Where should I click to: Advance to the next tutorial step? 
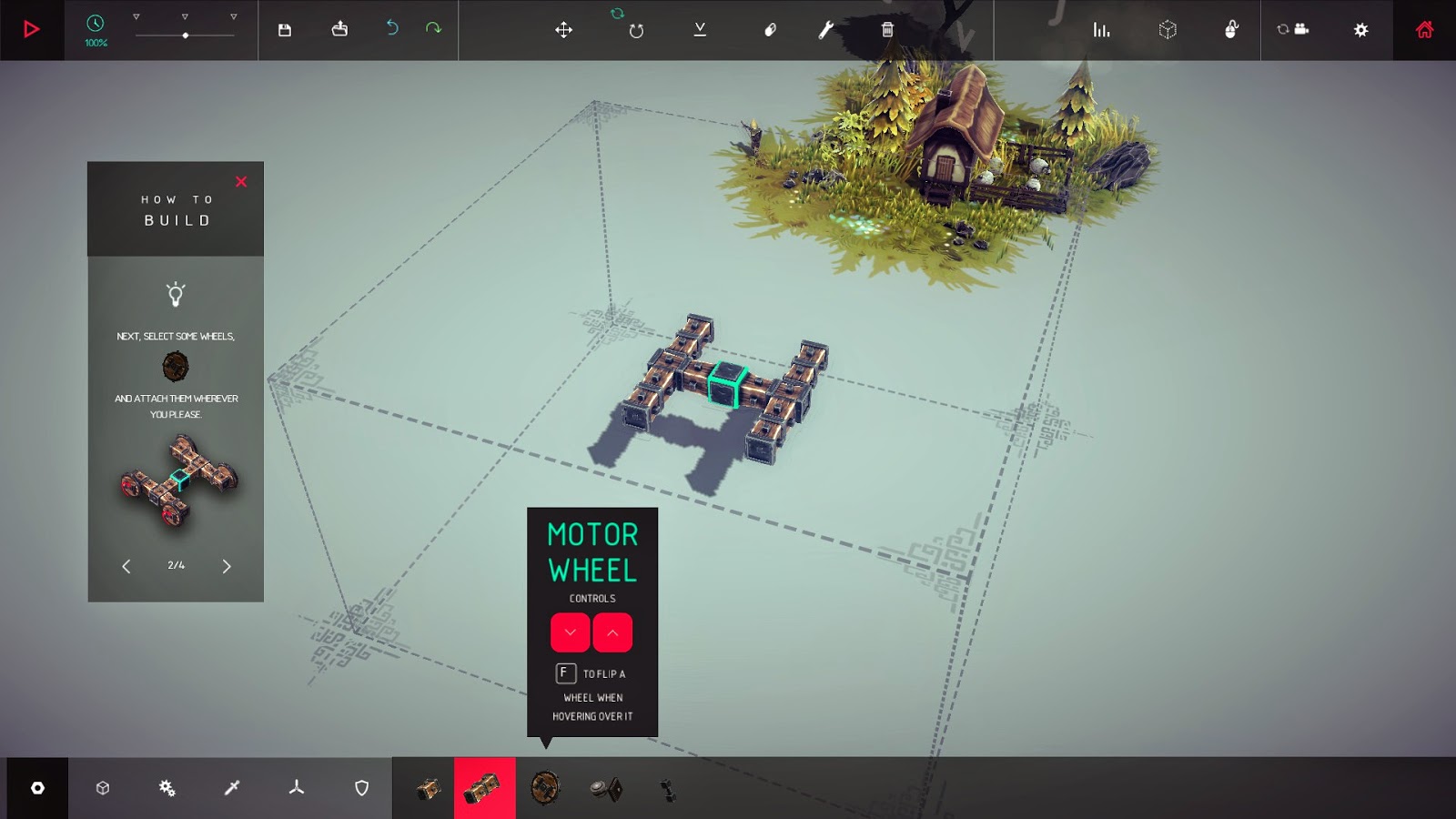(x=227, y=566)
